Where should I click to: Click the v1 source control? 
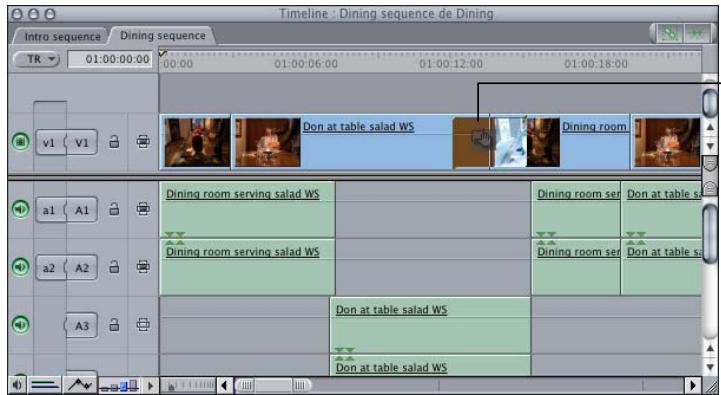click(50, 143)
